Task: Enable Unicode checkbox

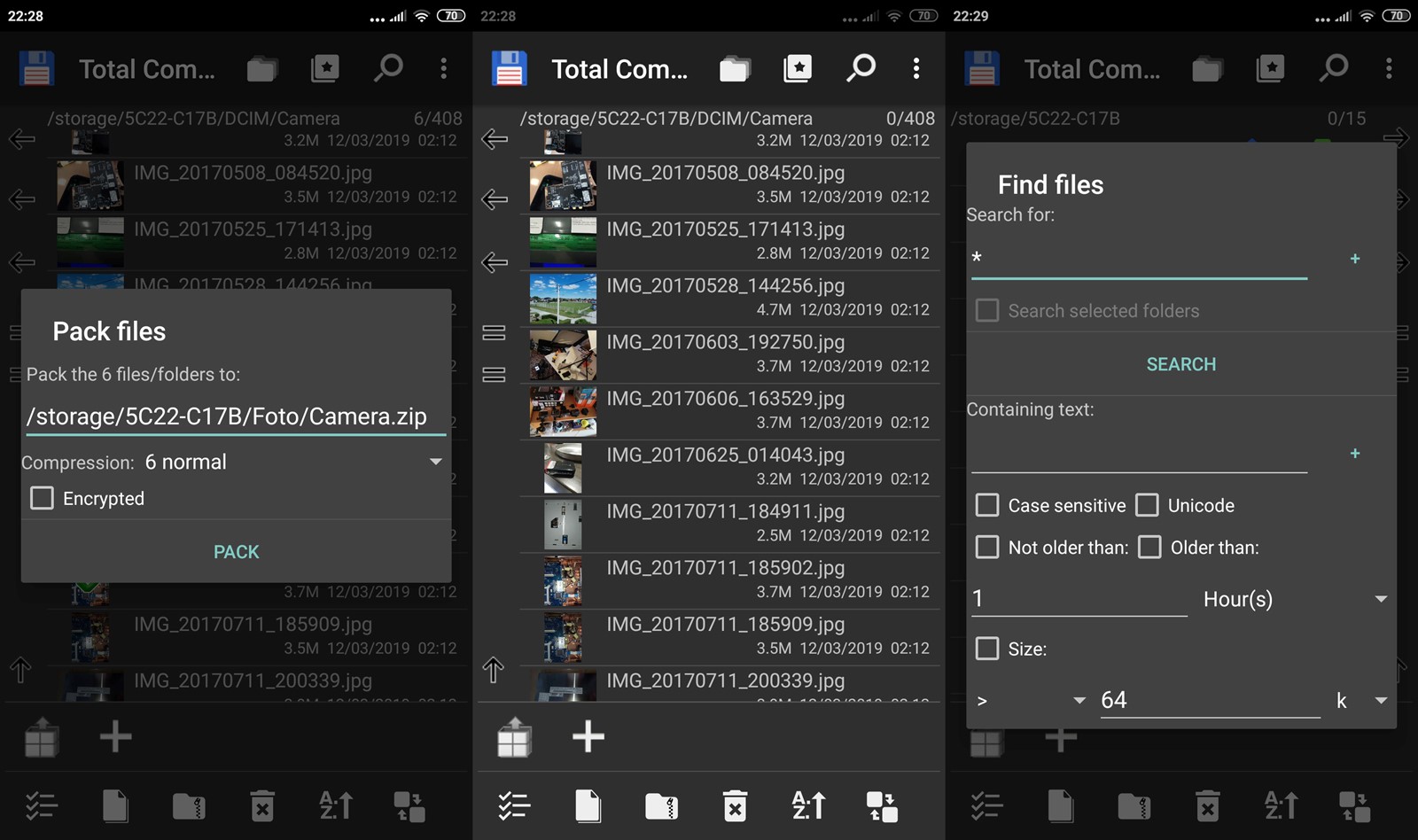Action: point(1147,505)
